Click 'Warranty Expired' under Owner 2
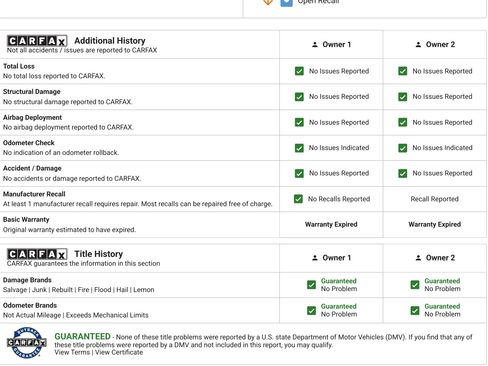 point(435,224)
